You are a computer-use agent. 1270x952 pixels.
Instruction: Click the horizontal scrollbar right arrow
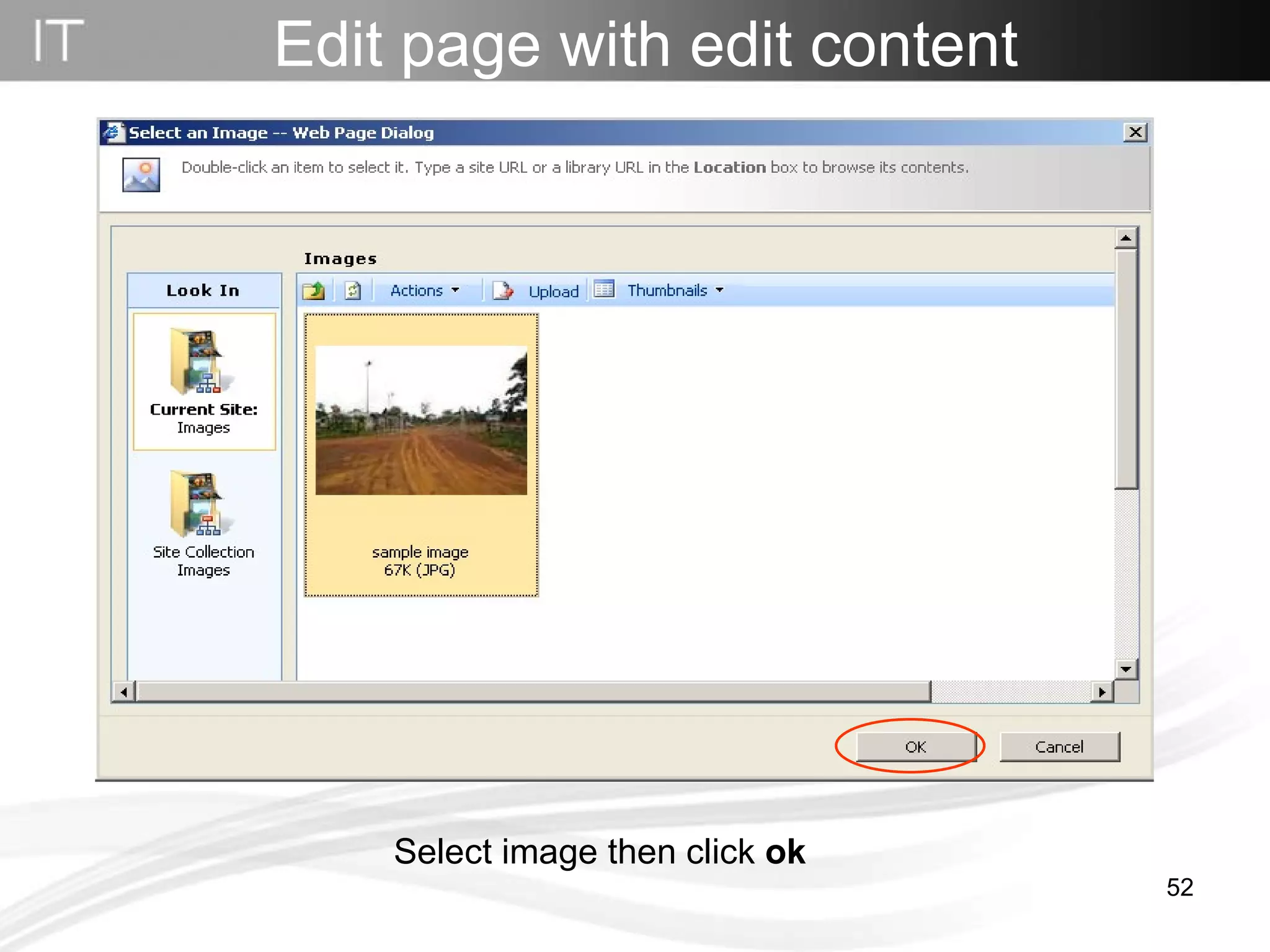1102,692
